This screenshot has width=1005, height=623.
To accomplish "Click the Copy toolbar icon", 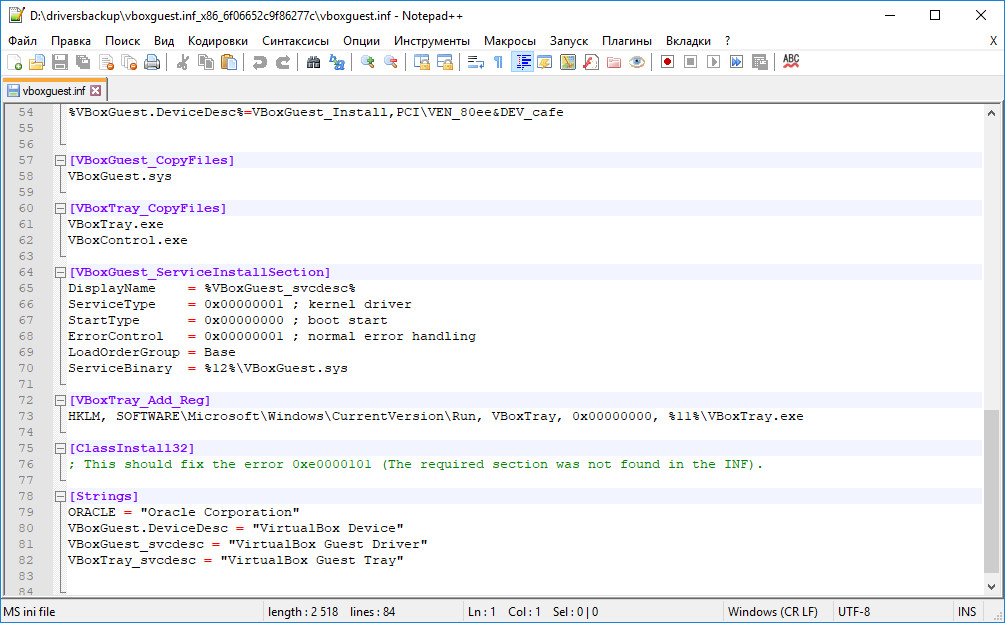I will (x=206, y=62).
